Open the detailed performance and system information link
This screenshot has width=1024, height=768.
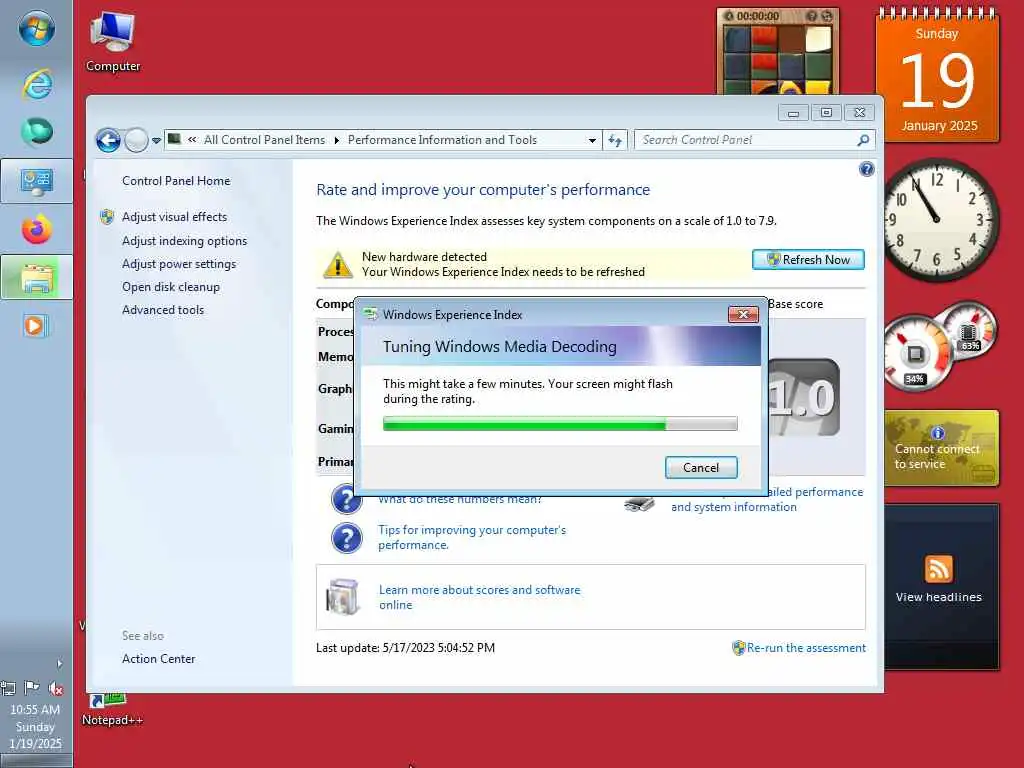(x=767, y=500)
